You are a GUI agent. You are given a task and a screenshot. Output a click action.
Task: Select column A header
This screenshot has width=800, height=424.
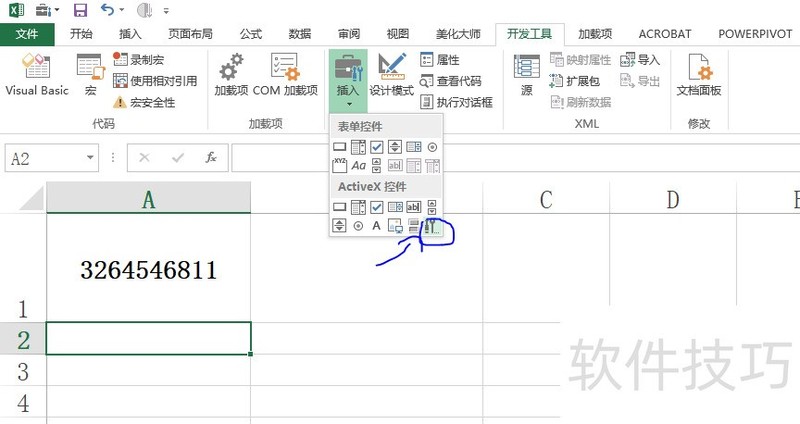pos(148,198)
